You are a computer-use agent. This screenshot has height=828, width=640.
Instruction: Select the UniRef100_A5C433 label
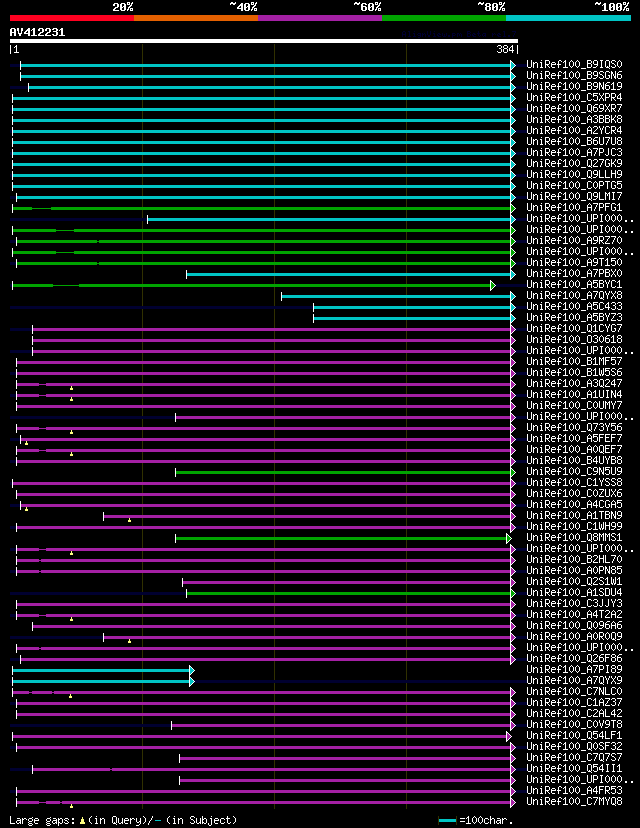(574, 306)
